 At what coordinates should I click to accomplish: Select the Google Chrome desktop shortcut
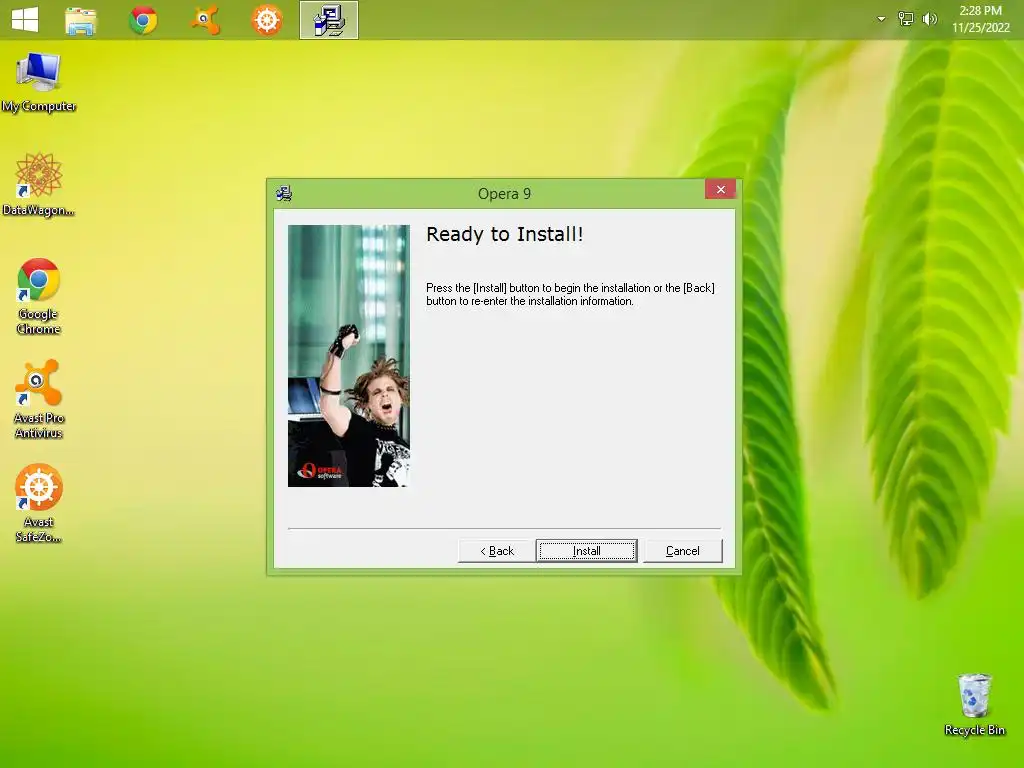39,297
